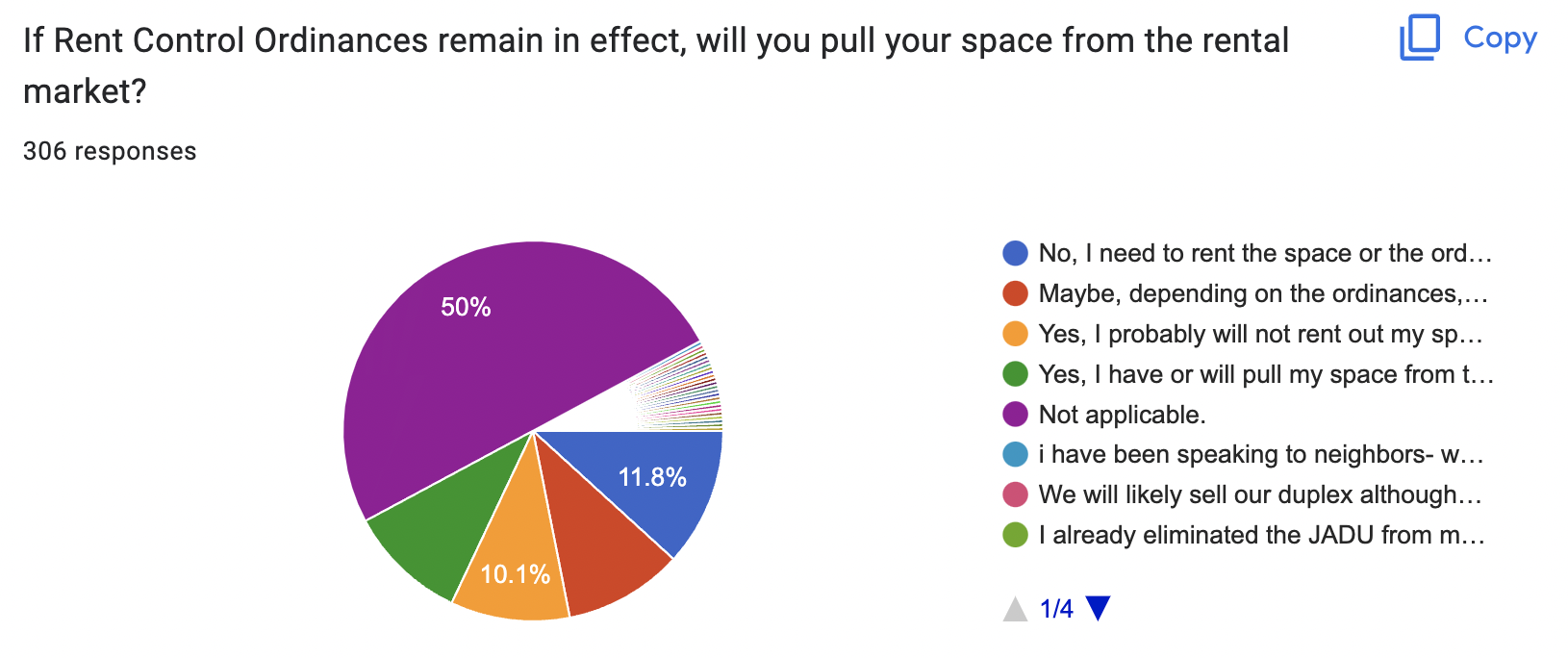This screenshot has height=658, width=1568.
Task: Click the 'Not applicable.' legend label
Action: click(x=1122, y=415)
